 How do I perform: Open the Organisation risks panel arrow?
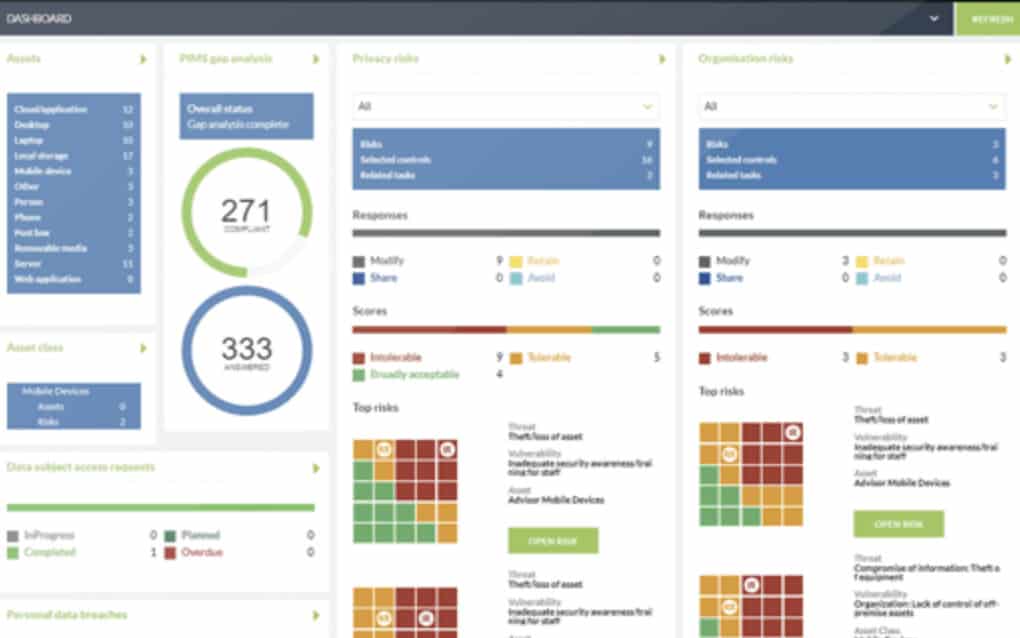1008,59
